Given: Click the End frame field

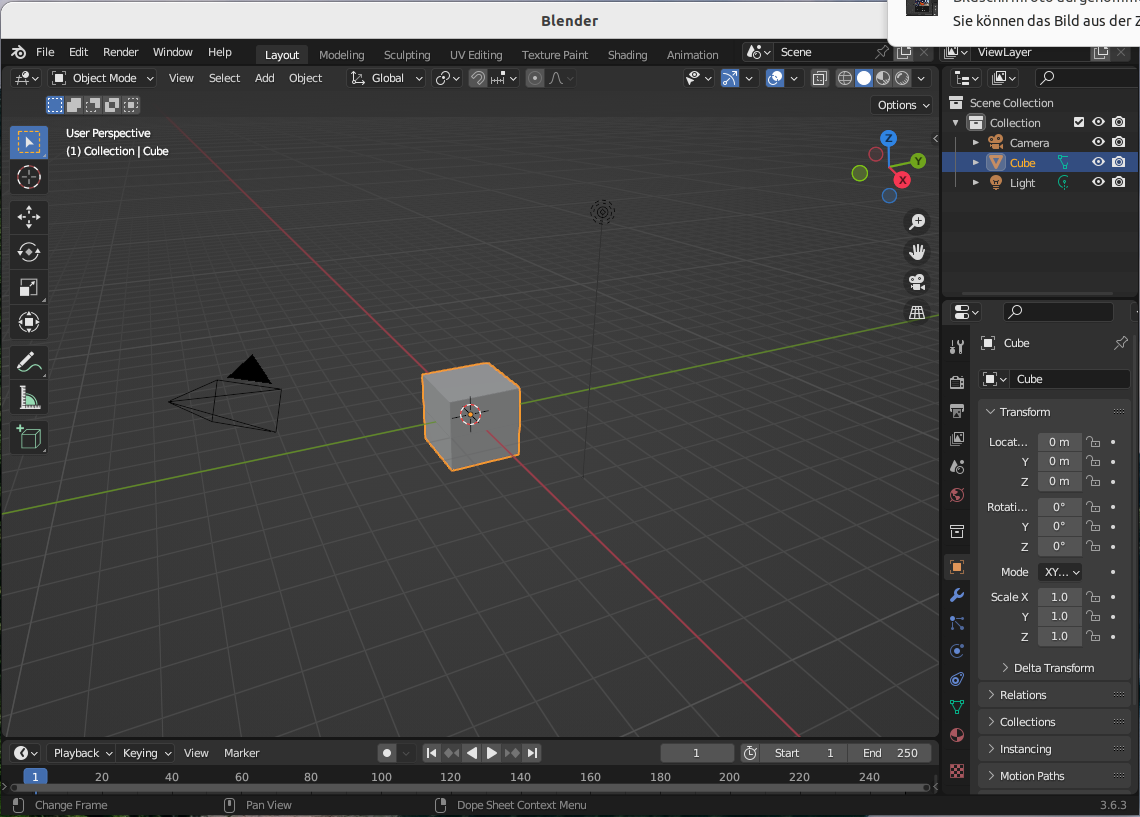Looking at the screenshot, I should (x=890, y=753).
